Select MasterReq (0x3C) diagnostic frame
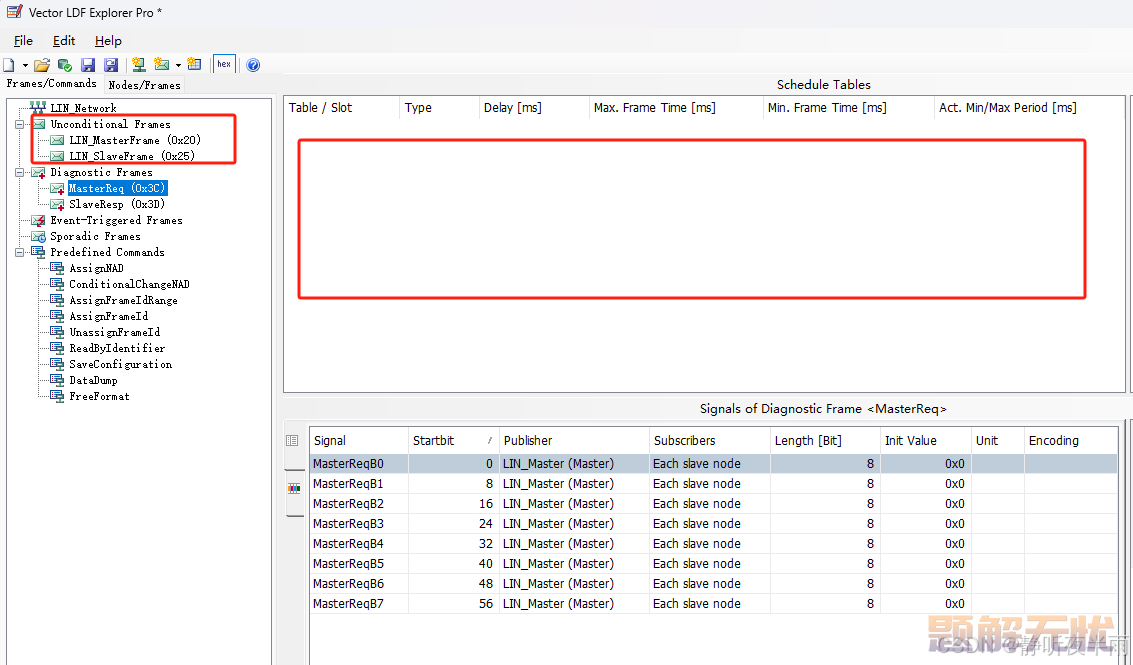This screenshot has width=1133, height=665. [x=117, y=188]
